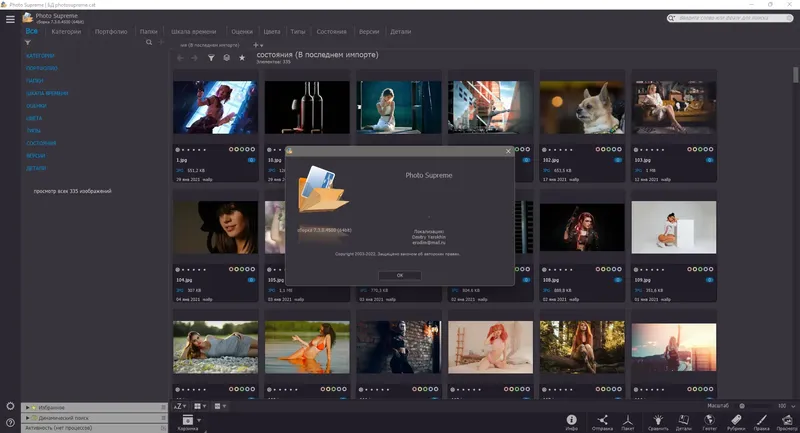Click the settings gear in left strip
Viewport: 800px width, 433px height.
[x=10, y=406]
